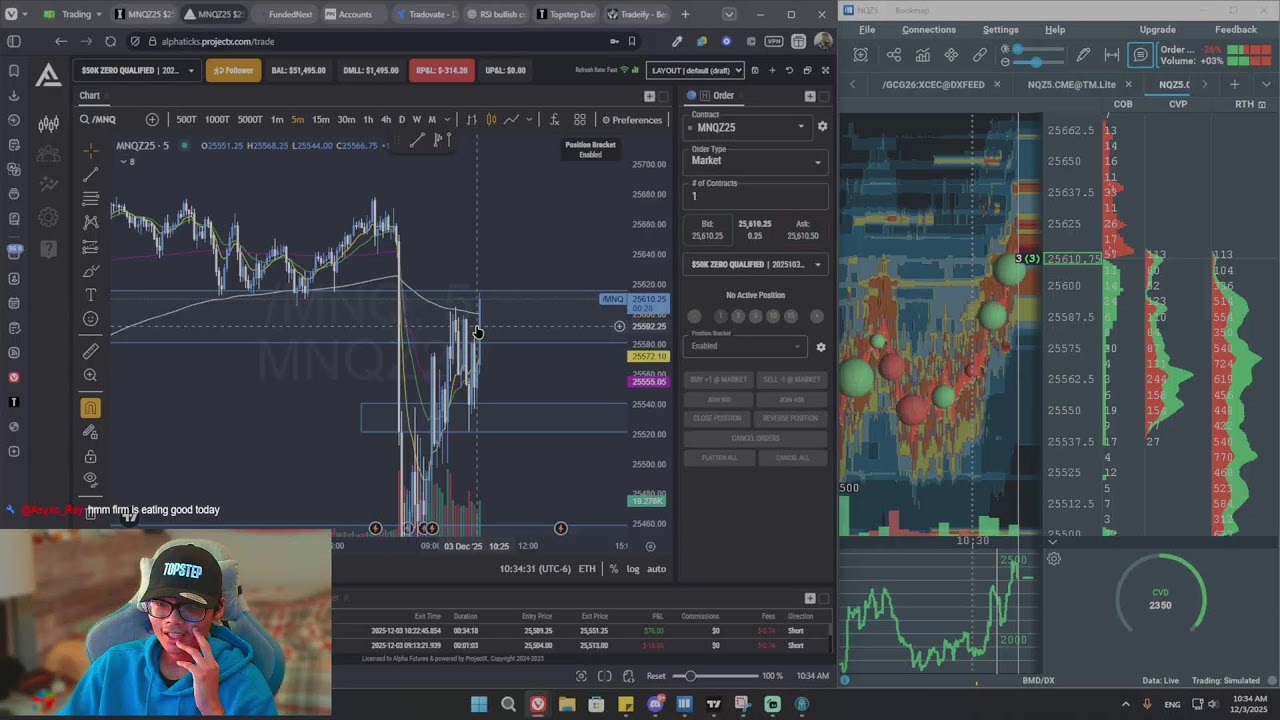
Task: Click the TradingView icon in the taskbar
Action: coord(714,704)
